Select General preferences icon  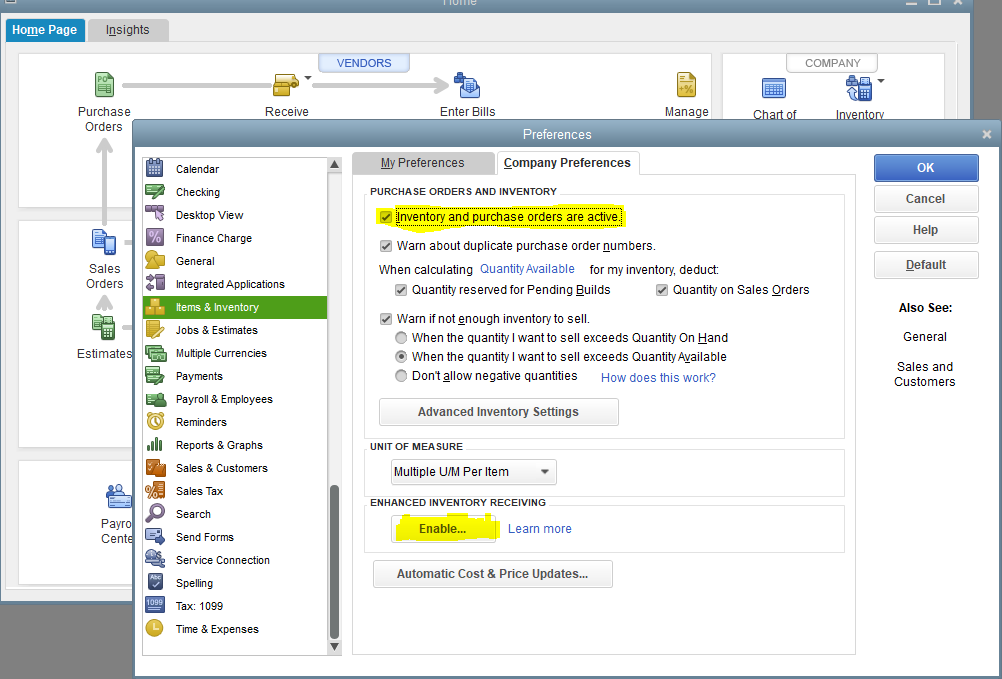click(155, 260)
